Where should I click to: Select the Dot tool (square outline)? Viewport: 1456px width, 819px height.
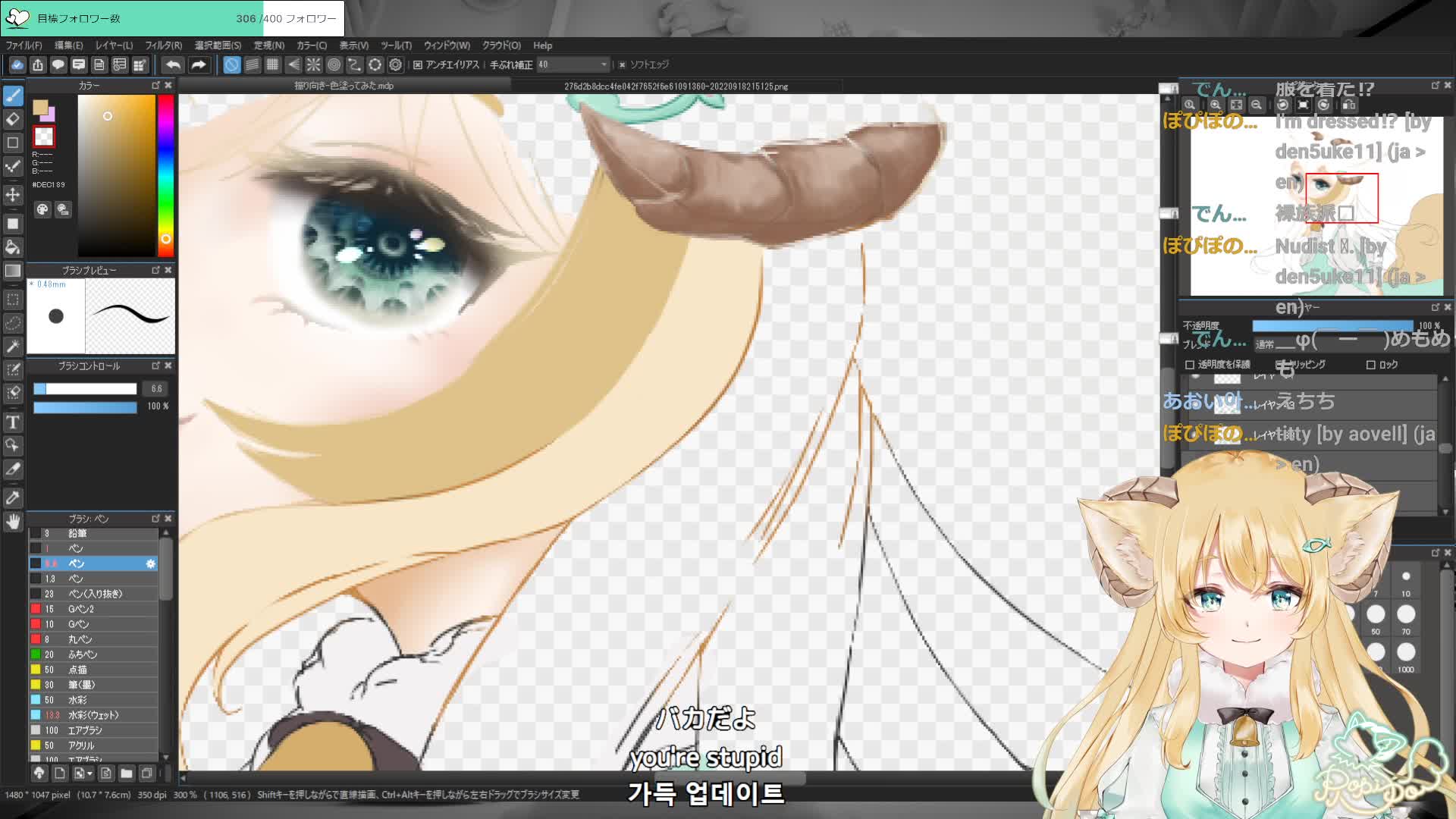[x=13, y=143]
